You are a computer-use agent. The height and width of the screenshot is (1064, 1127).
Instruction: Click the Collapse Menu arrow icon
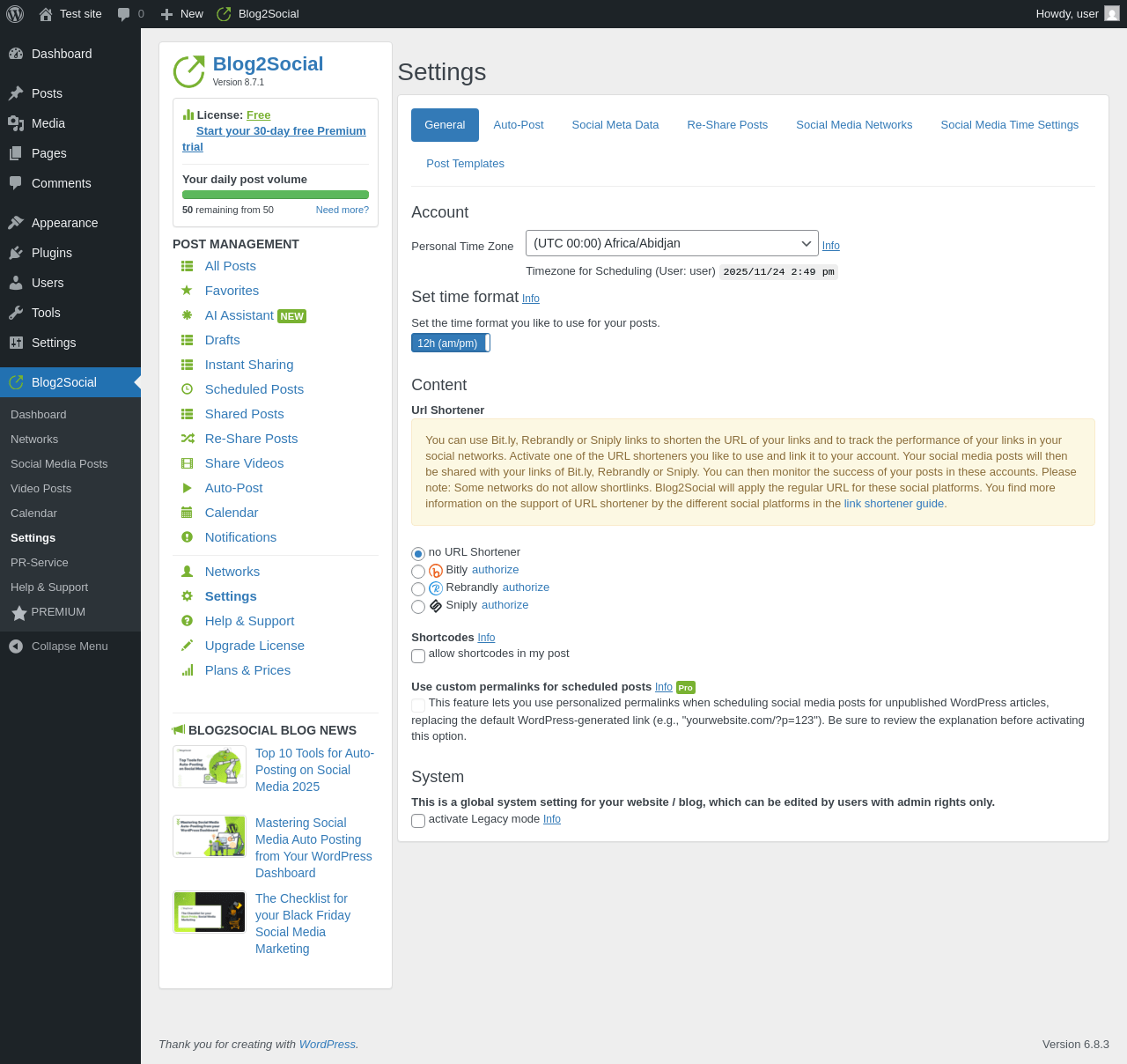(x=16, y=647)
